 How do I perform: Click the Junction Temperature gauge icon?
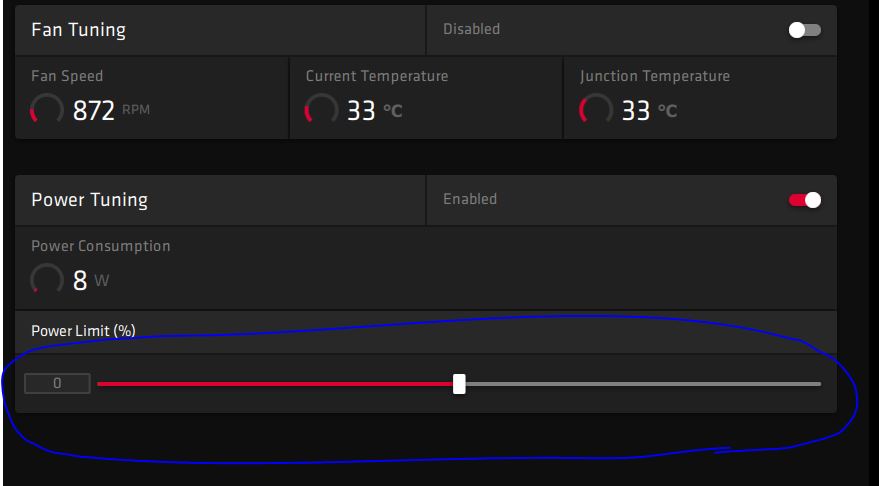(x=596, y=110)
